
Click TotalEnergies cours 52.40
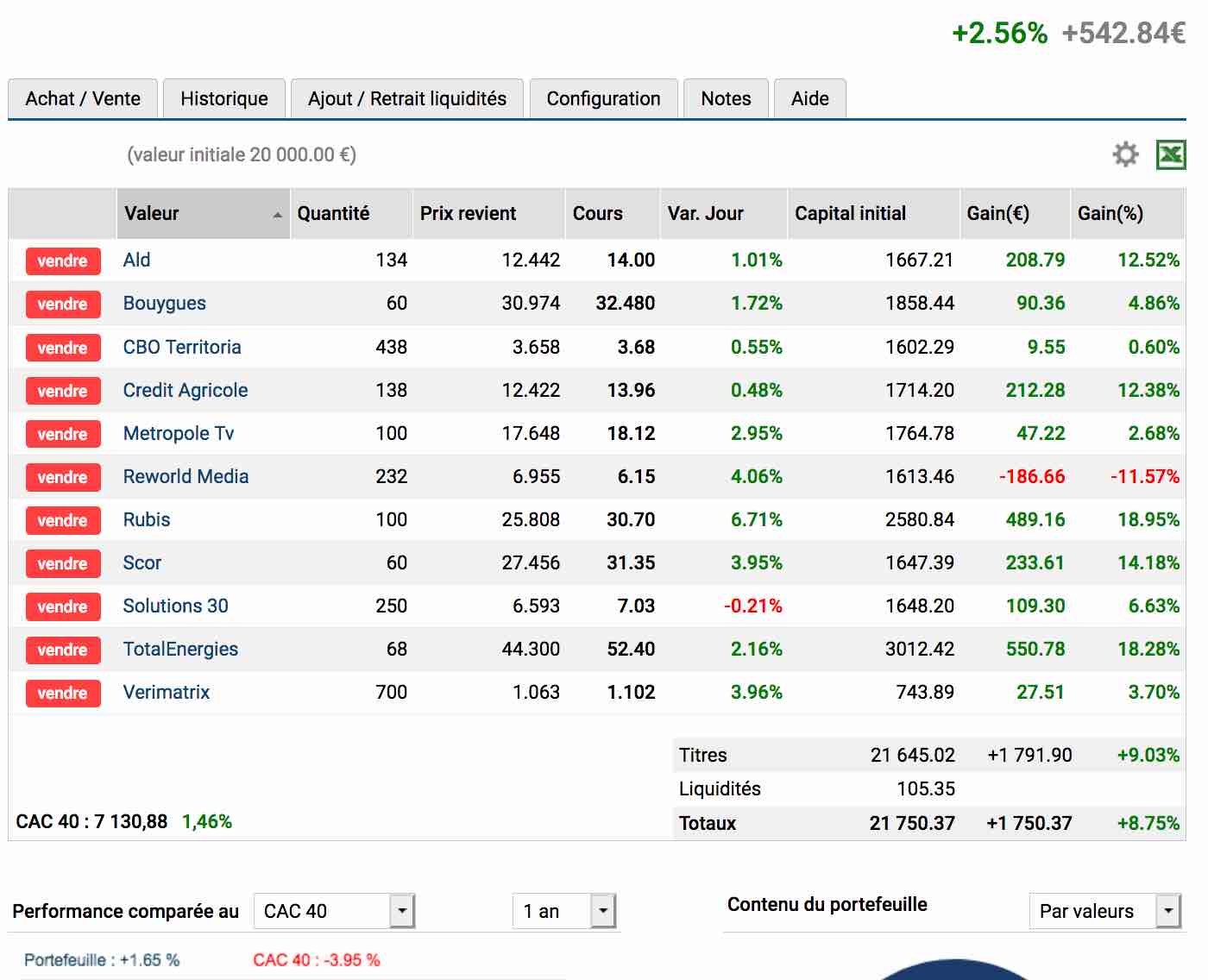click(631, 649)
